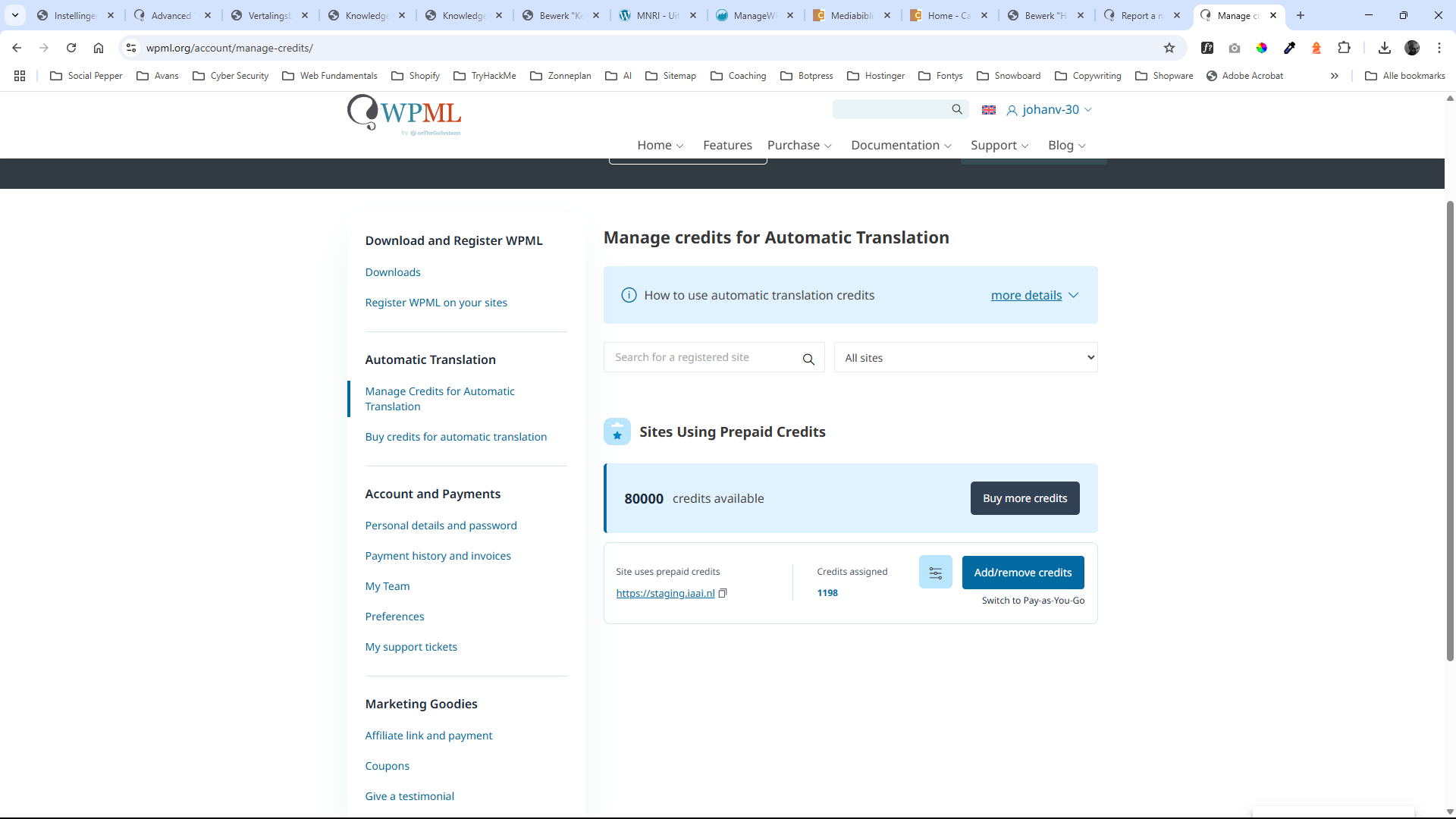Viewport: 1456px width, 819px height.
Task: Expand the Purchase menu
Action: pyautogui.click(x=799, y=146)
